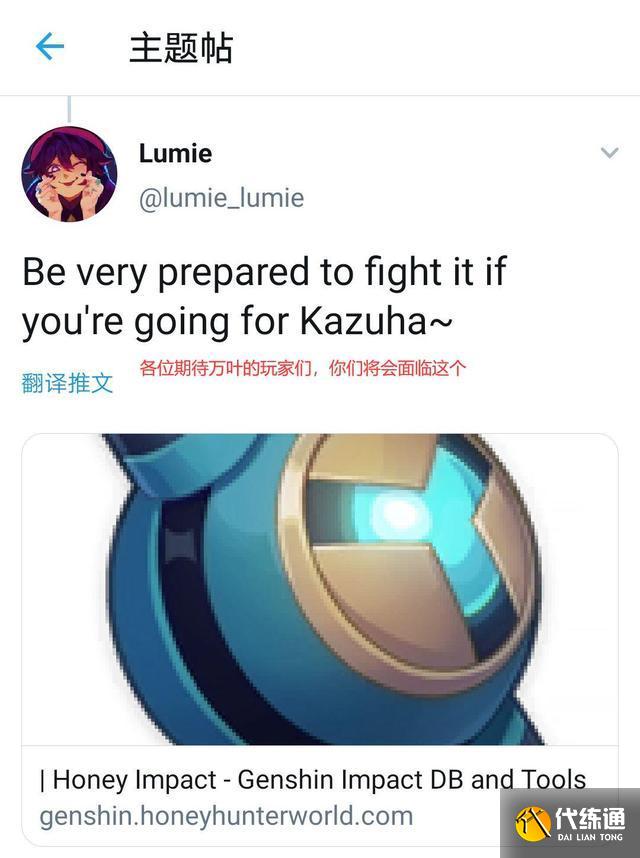Click the 主题帖 header title

click(181, 48)
